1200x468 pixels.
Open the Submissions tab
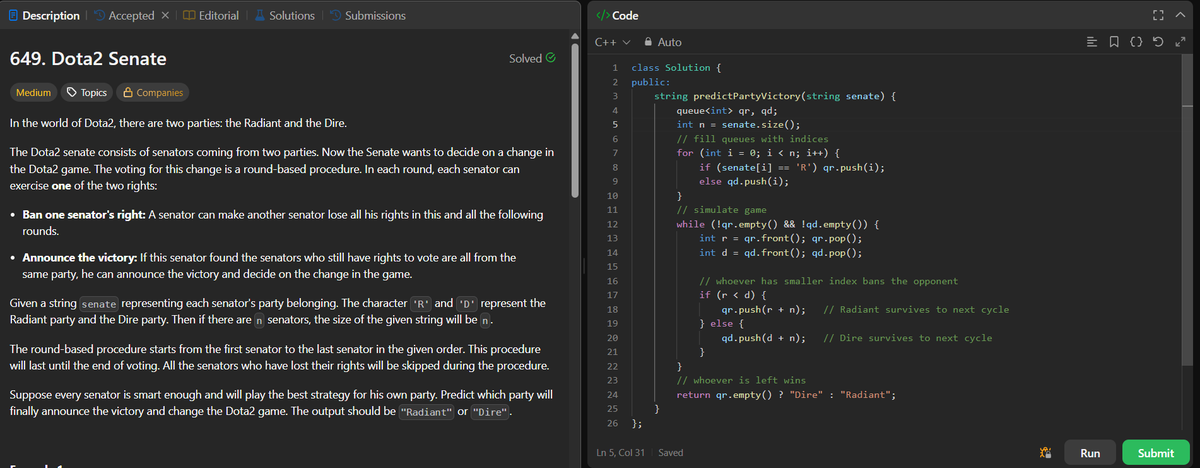367,15
